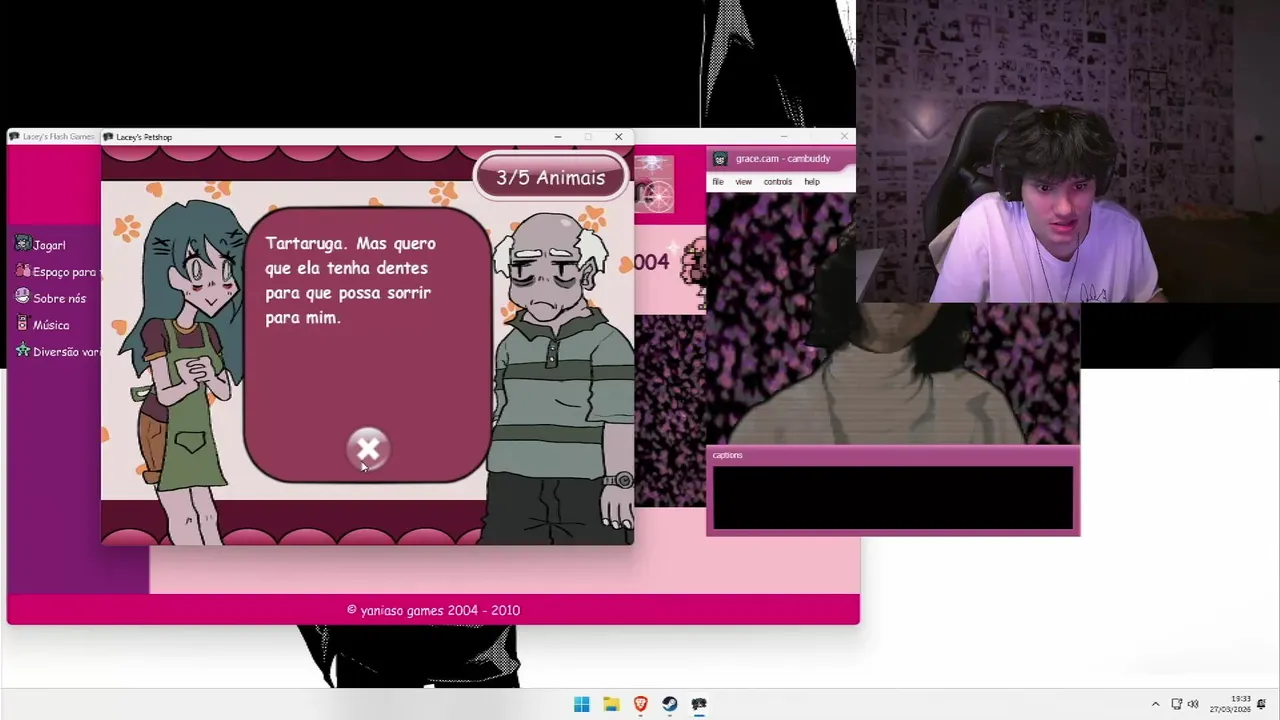Screen dimensions: 1280x720
Task: Open the Espaço para sidebar link
Action: (x=64, y=272)
